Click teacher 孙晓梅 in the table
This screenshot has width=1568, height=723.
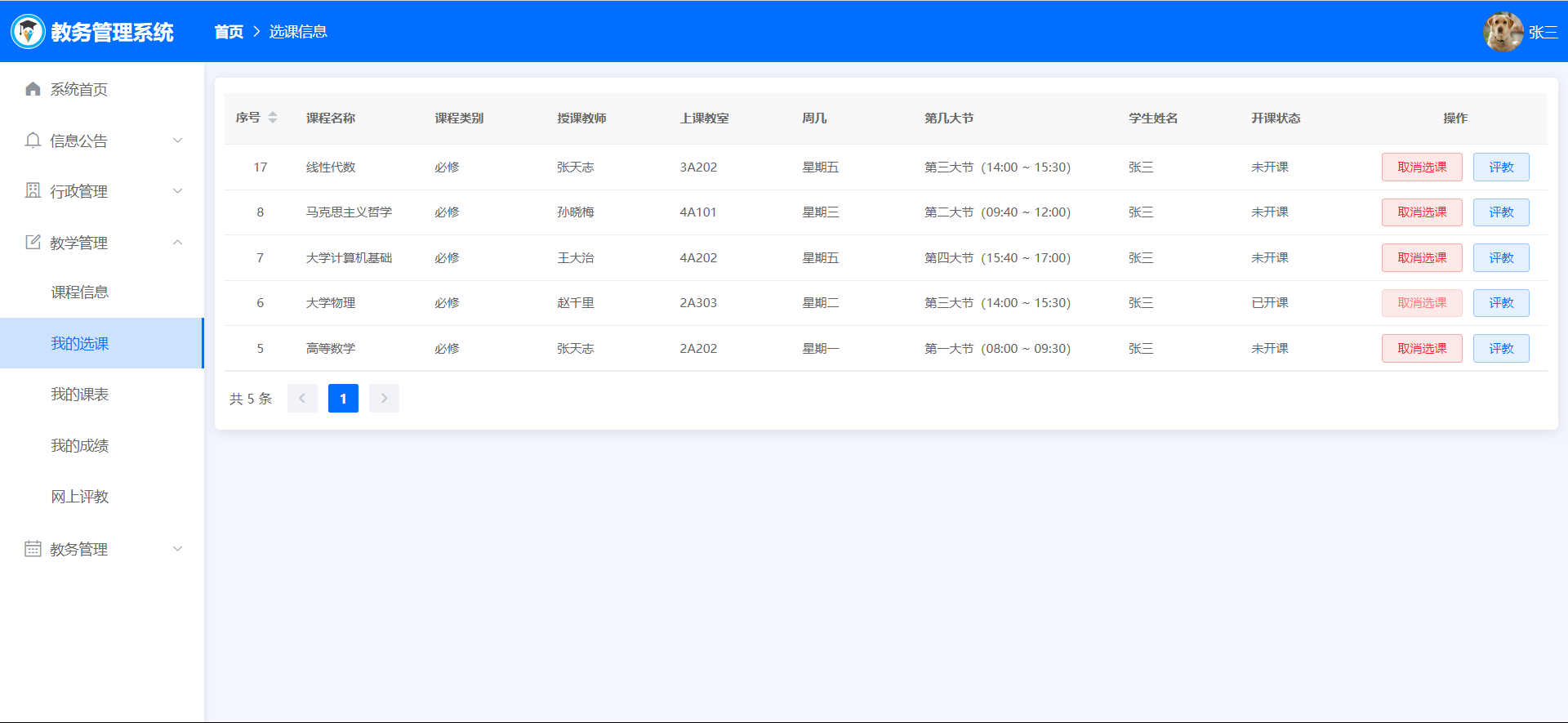coord(576,212)
